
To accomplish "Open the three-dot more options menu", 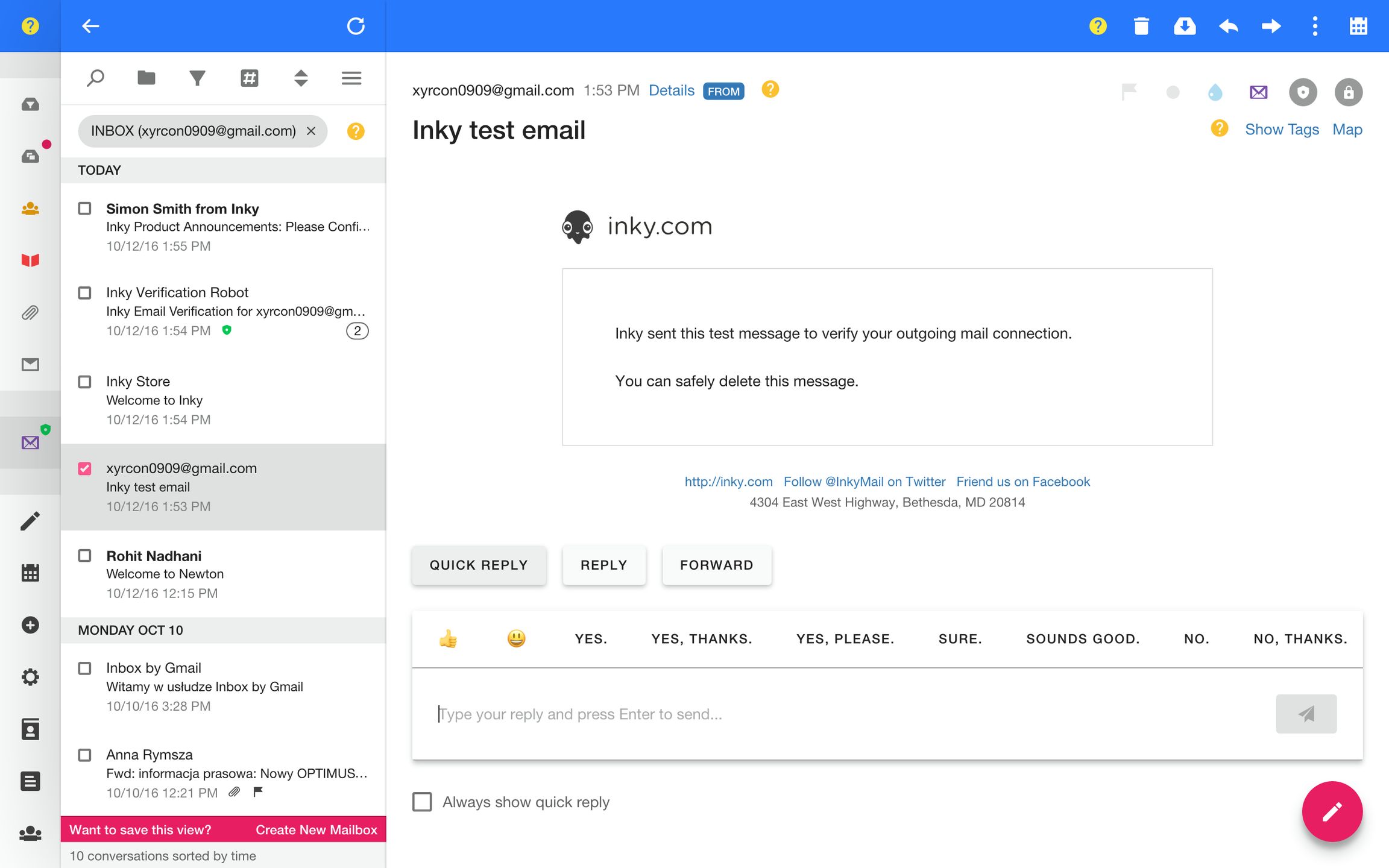I will point(1315,26).
